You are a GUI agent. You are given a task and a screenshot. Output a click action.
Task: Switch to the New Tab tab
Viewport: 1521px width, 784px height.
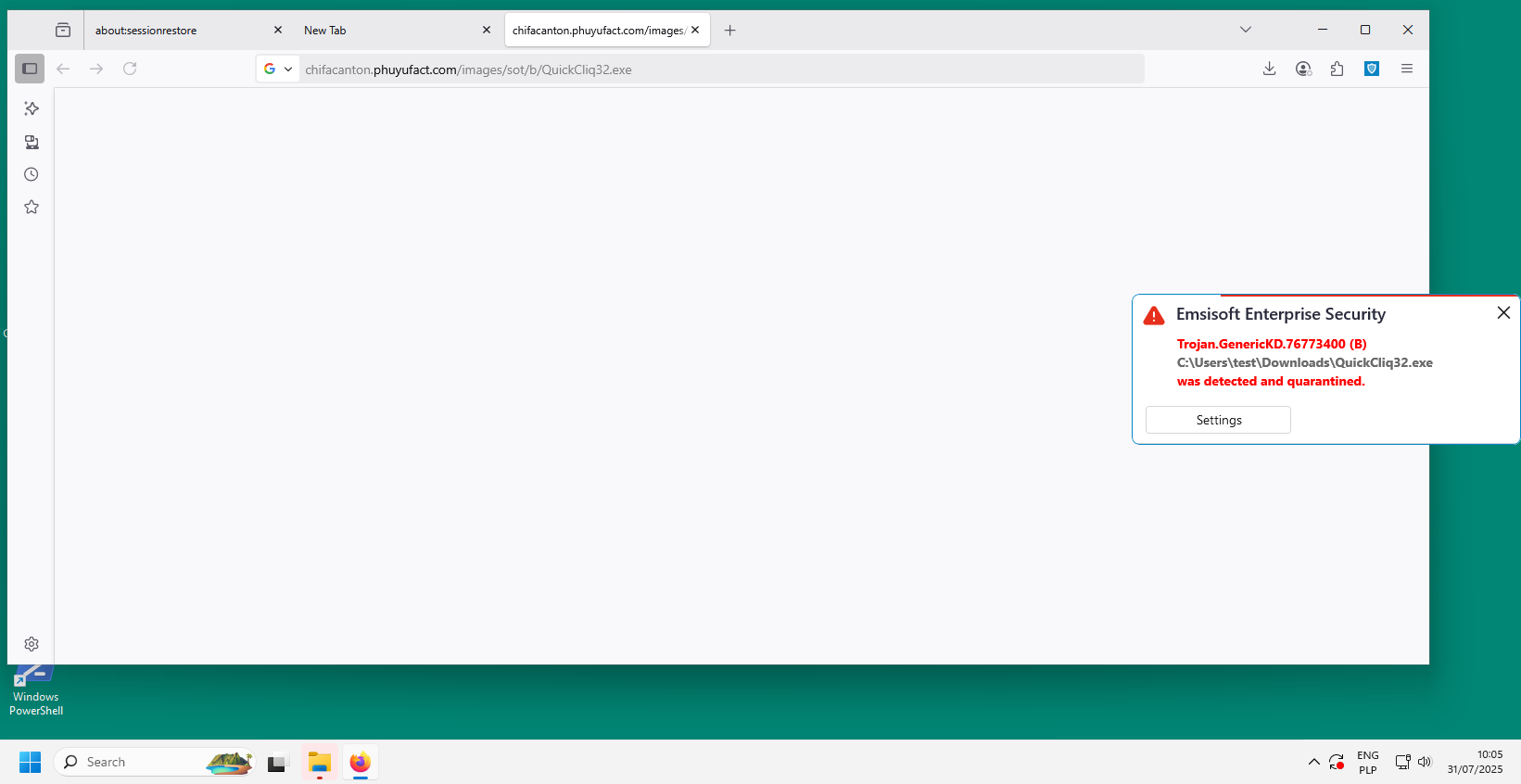click(x=385, y=31)
